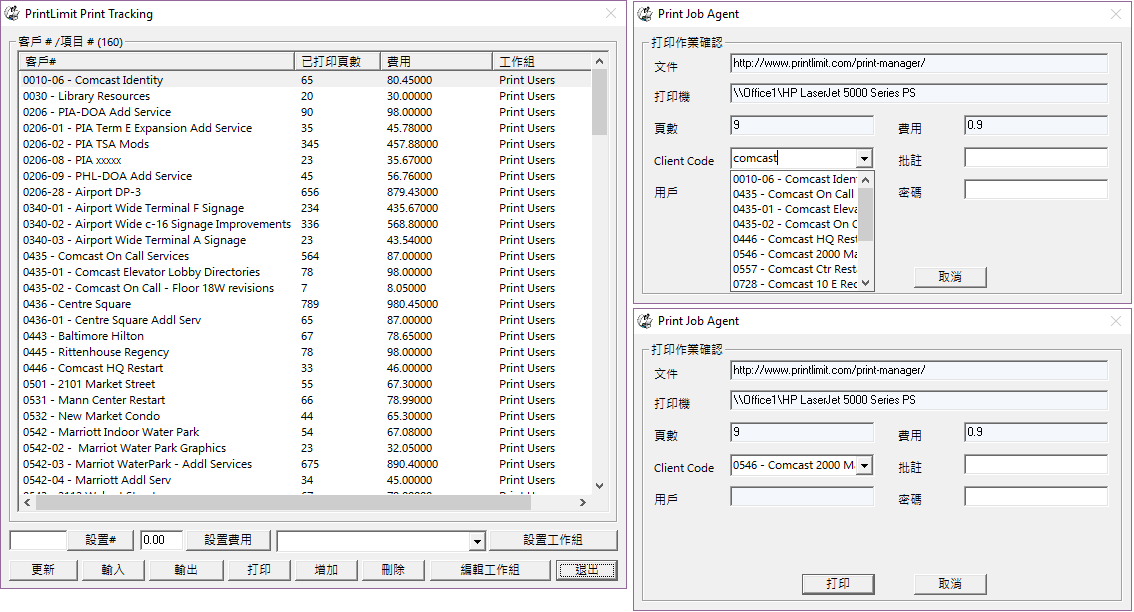Click the 退出 button

click(587, 570)
